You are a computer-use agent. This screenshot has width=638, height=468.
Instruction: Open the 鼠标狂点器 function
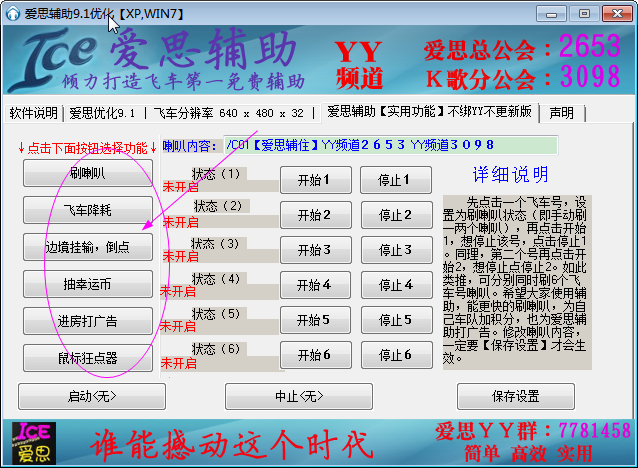pos(88,358)
